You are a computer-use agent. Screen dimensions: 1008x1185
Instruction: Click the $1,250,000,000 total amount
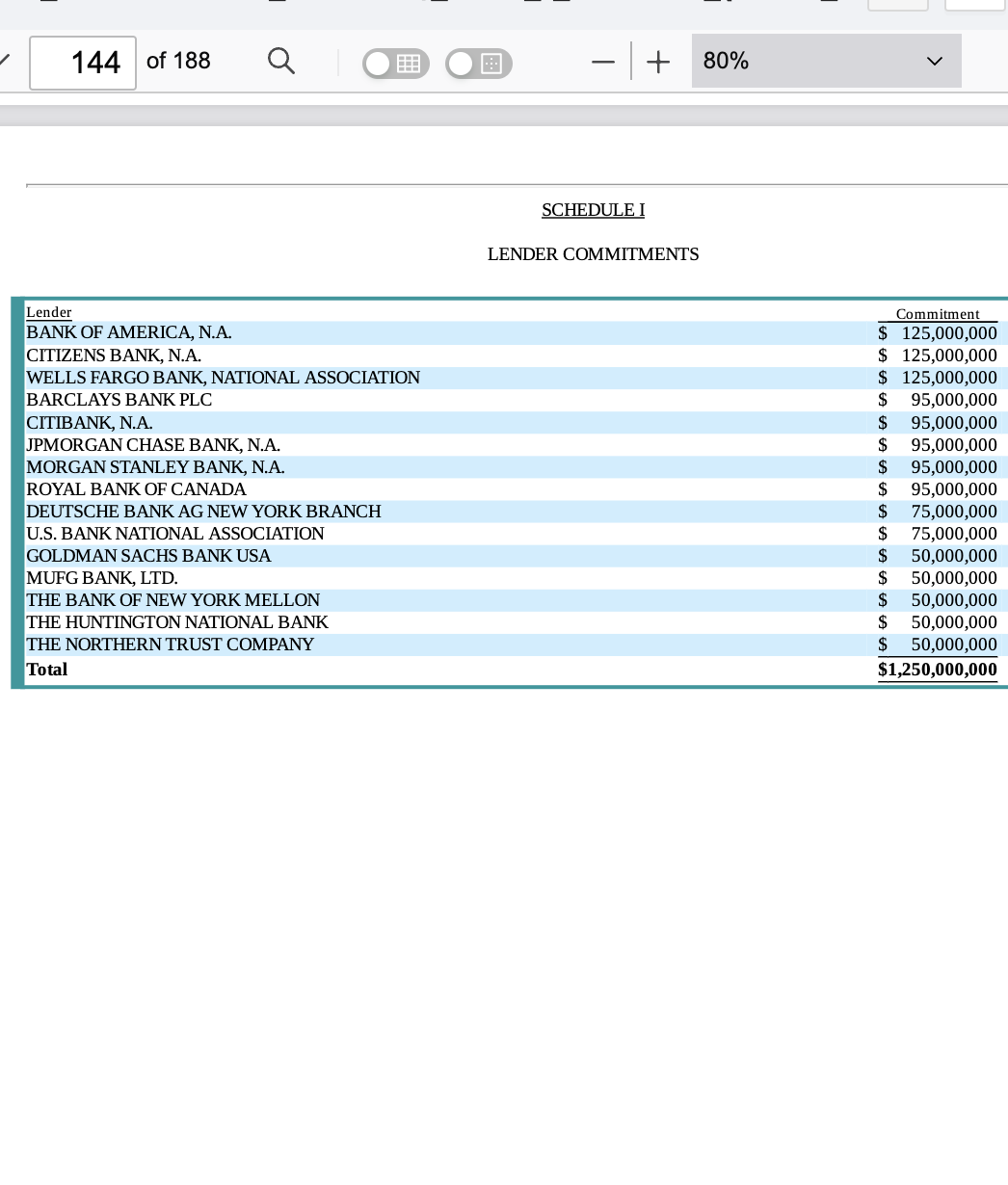pos(938,670)
